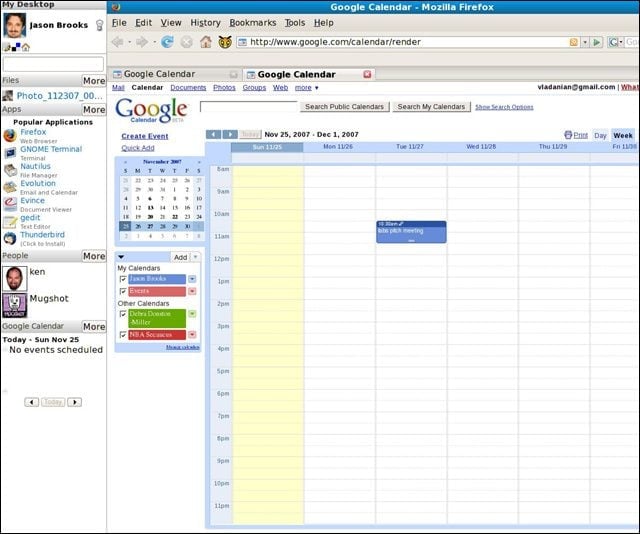The width and height of the screenshot is (640, 534).
Task: Launch Firefox from Popular Applications icon
Action: click(x=10, y=135)
